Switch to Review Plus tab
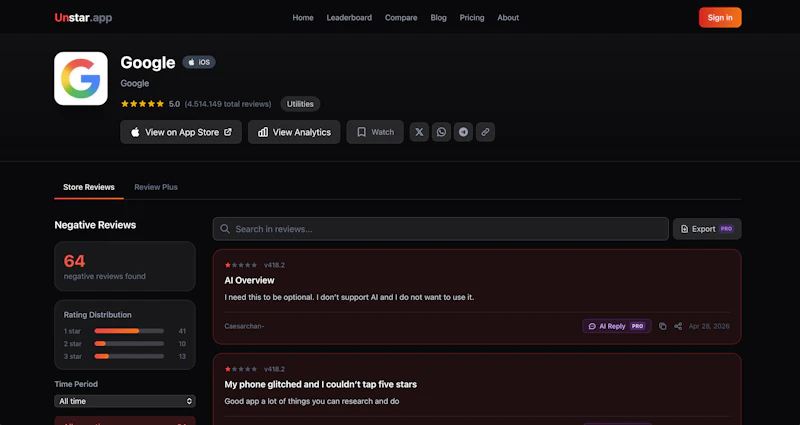 pos(156,187)
